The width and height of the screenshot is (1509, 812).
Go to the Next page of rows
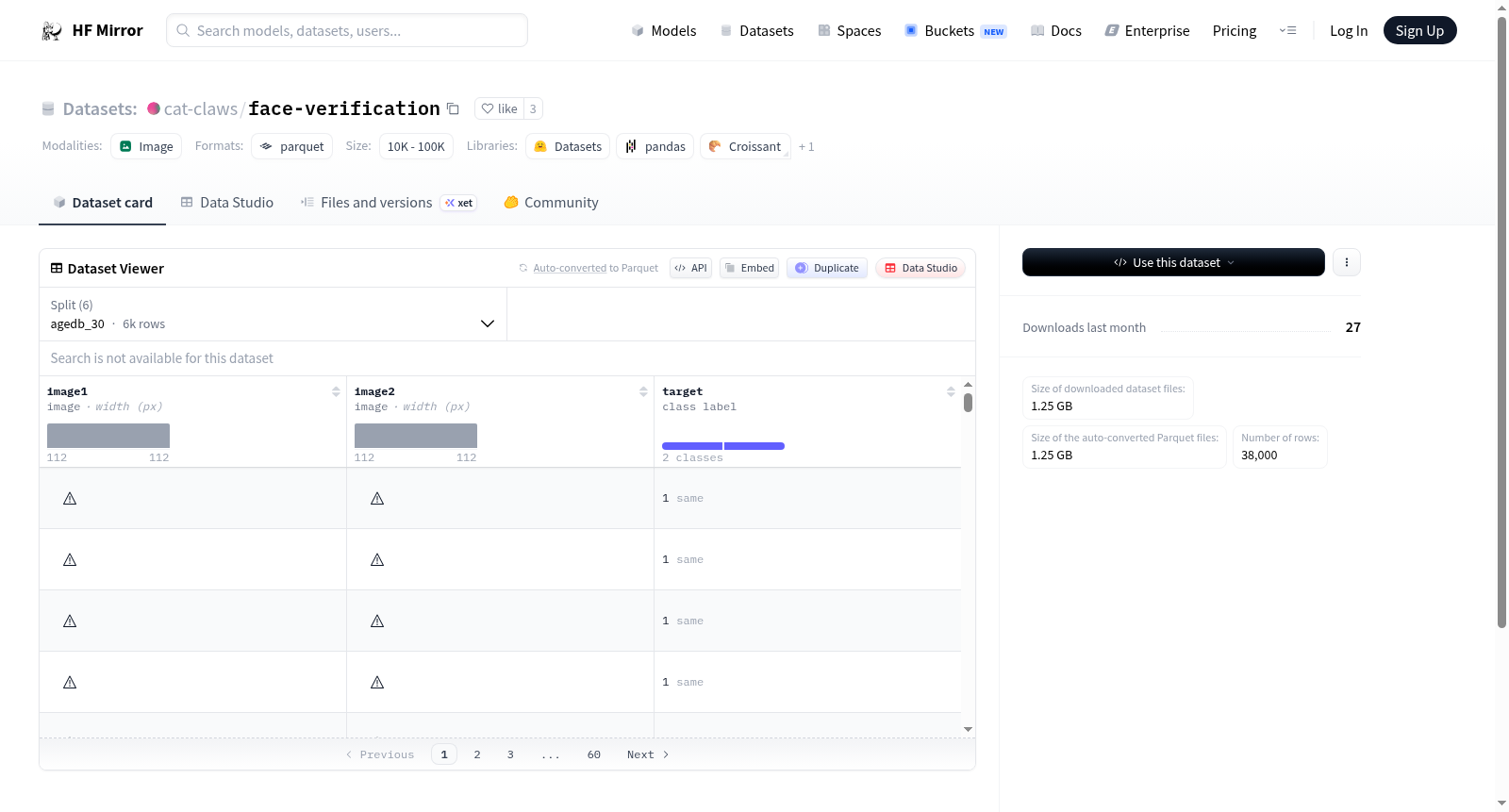(x=648, y=754)
